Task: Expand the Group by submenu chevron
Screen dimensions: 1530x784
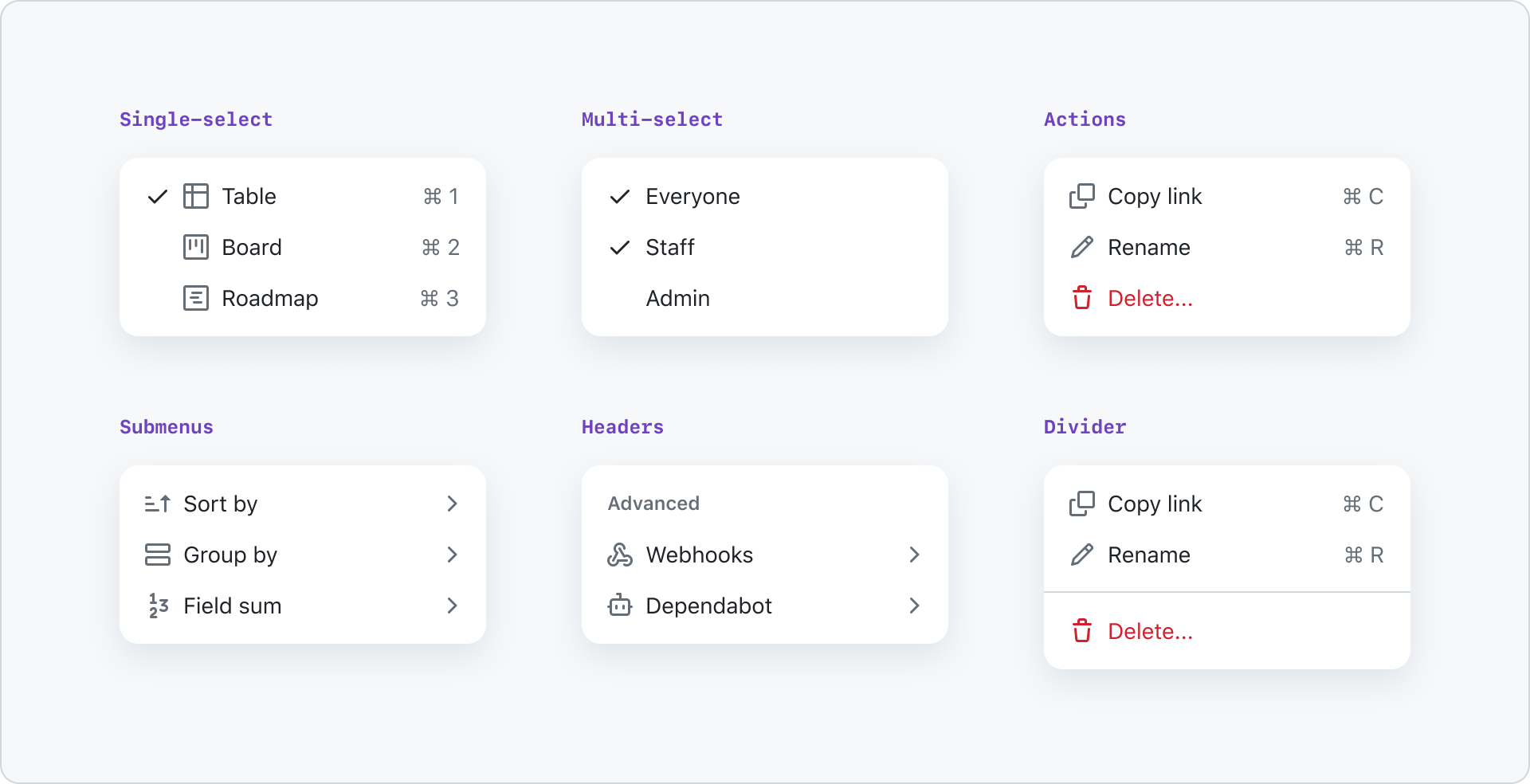Action: click(453, 555)
